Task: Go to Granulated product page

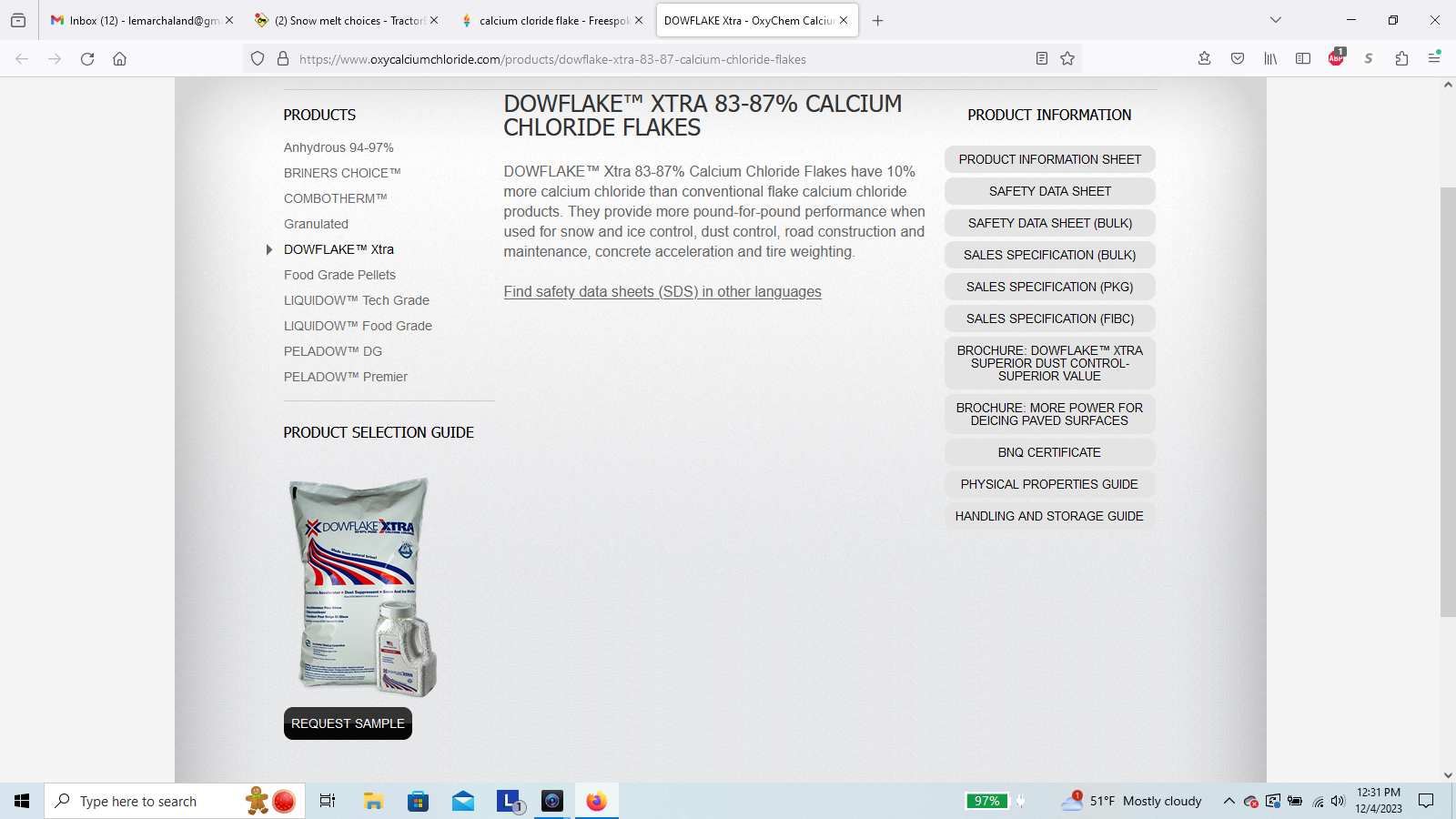Action: pyautogui.click(x=316, y=224)
